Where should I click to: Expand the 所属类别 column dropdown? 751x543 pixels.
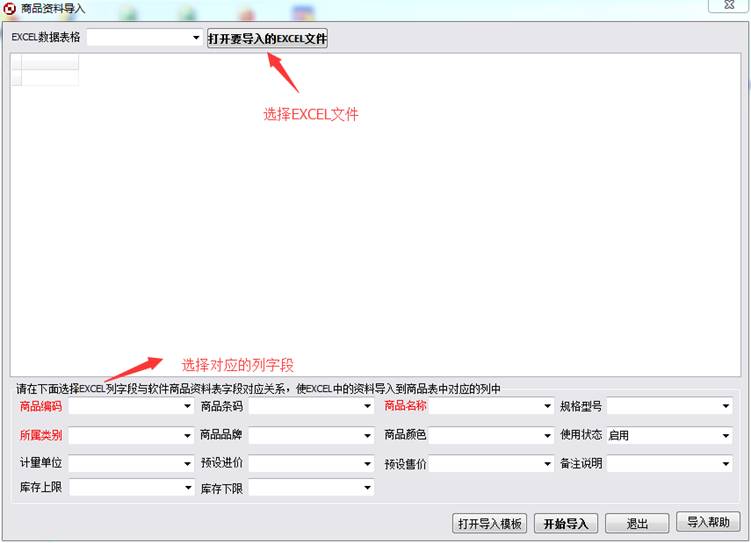pyautogui.click(x=187, y=436)
